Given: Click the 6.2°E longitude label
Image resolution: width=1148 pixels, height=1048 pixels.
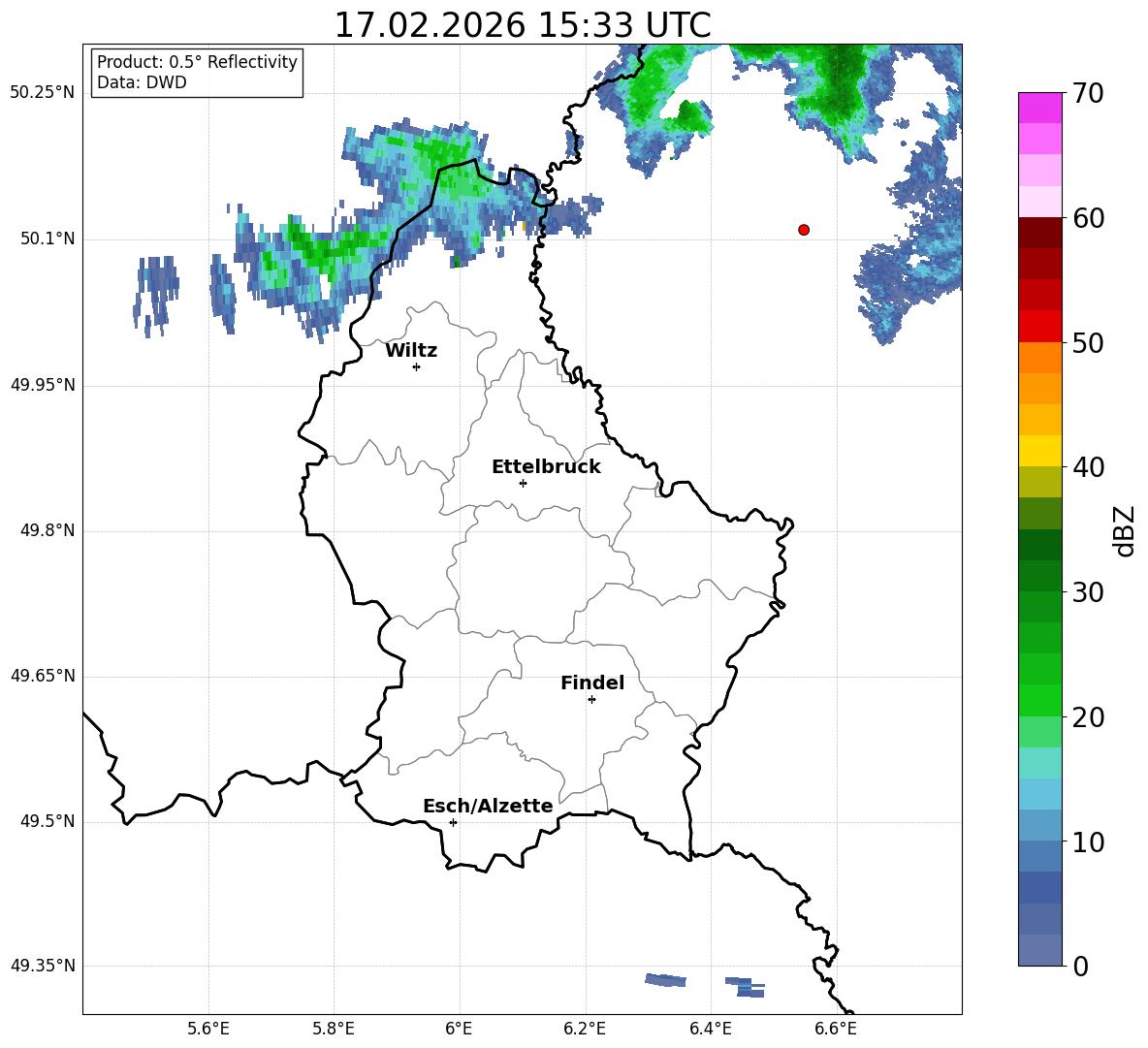Looking at the screenshot, I should coord(585,1029).
